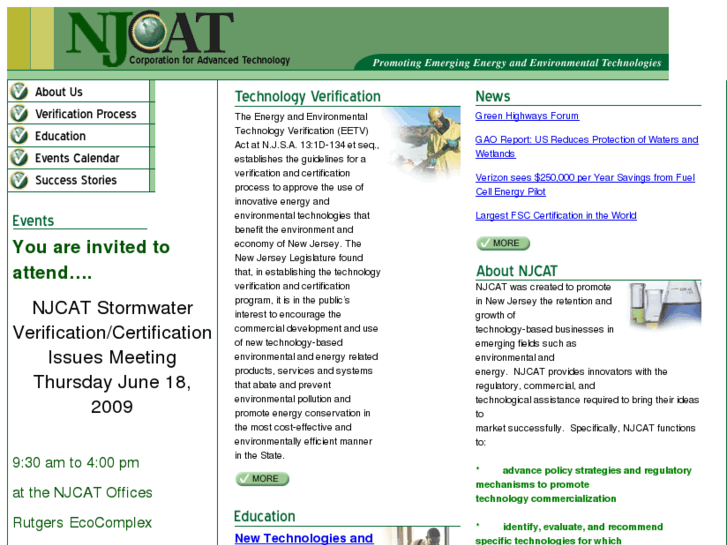
Task: Click the checkmark icon beside Success Stories
Action: click(19, 180)
